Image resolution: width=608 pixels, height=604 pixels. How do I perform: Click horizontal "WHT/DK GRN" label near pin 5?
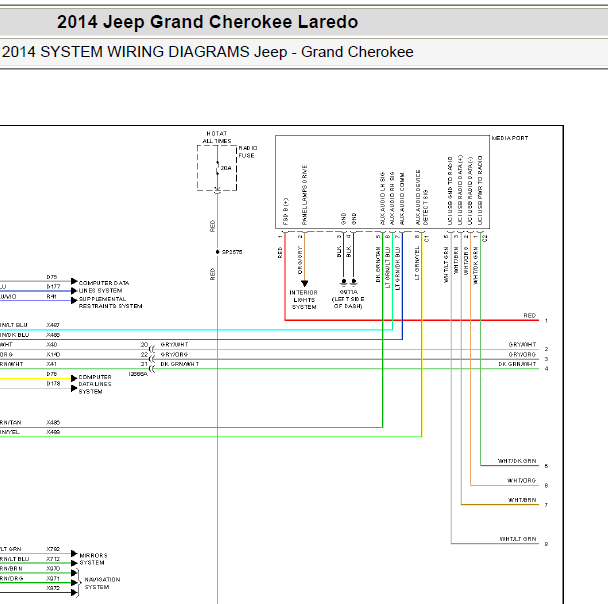click(x=517, y=461)
